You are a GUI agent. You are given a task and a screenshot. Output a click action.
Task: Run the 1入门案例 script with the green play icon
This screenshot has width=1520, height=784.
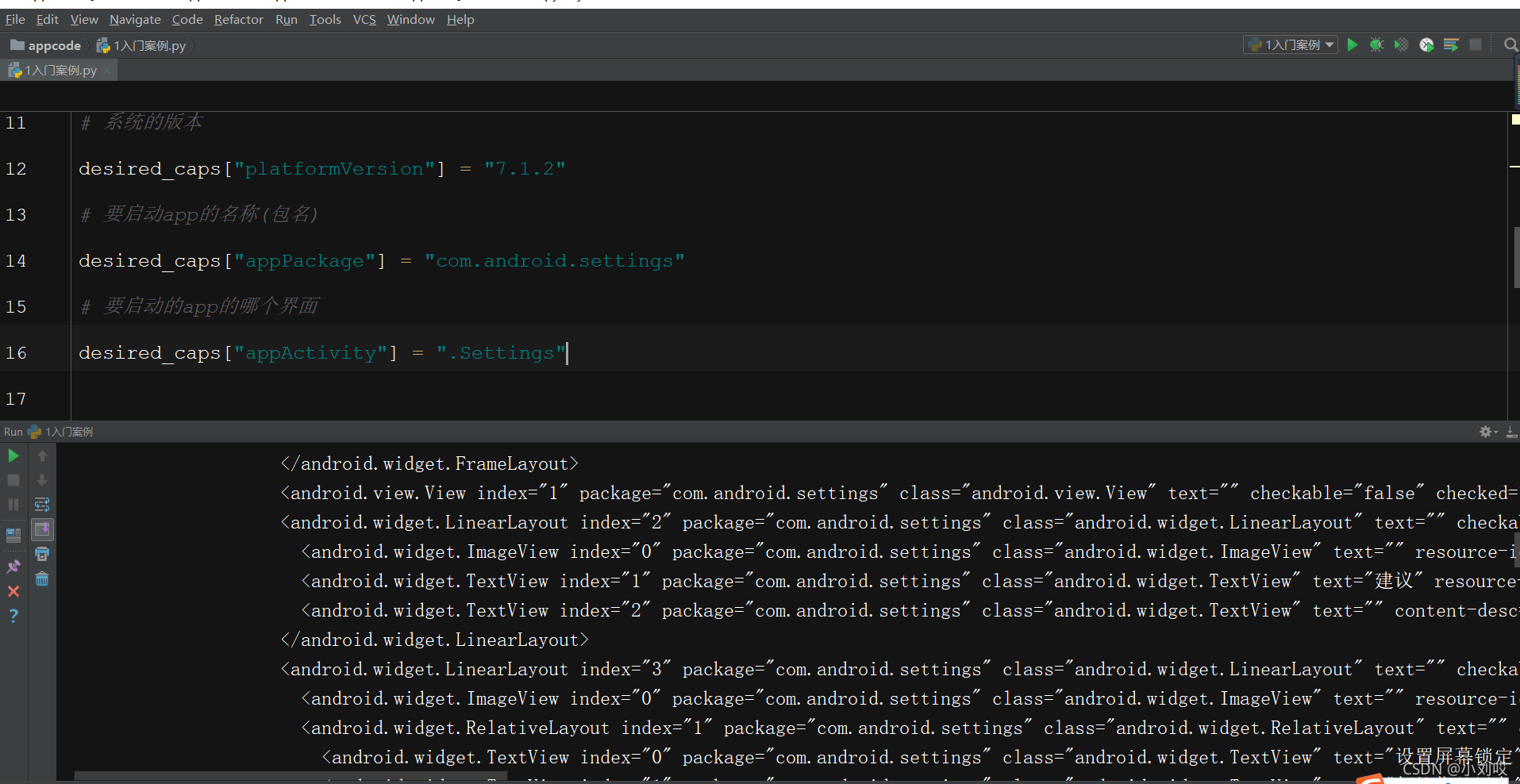1353,45
